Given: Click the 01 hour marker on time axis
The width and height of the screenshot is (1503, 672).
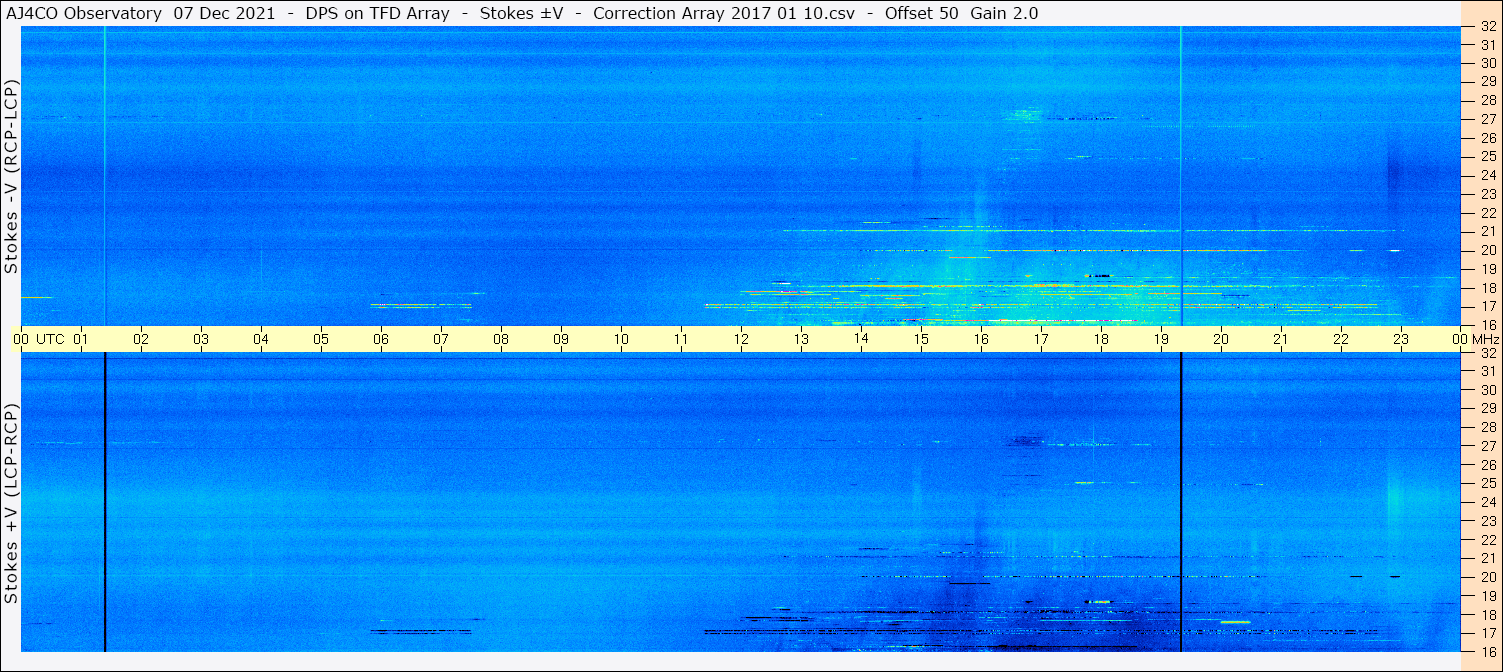Looking at the screenshot, I should pyautogui.click(x=81, y=339).
